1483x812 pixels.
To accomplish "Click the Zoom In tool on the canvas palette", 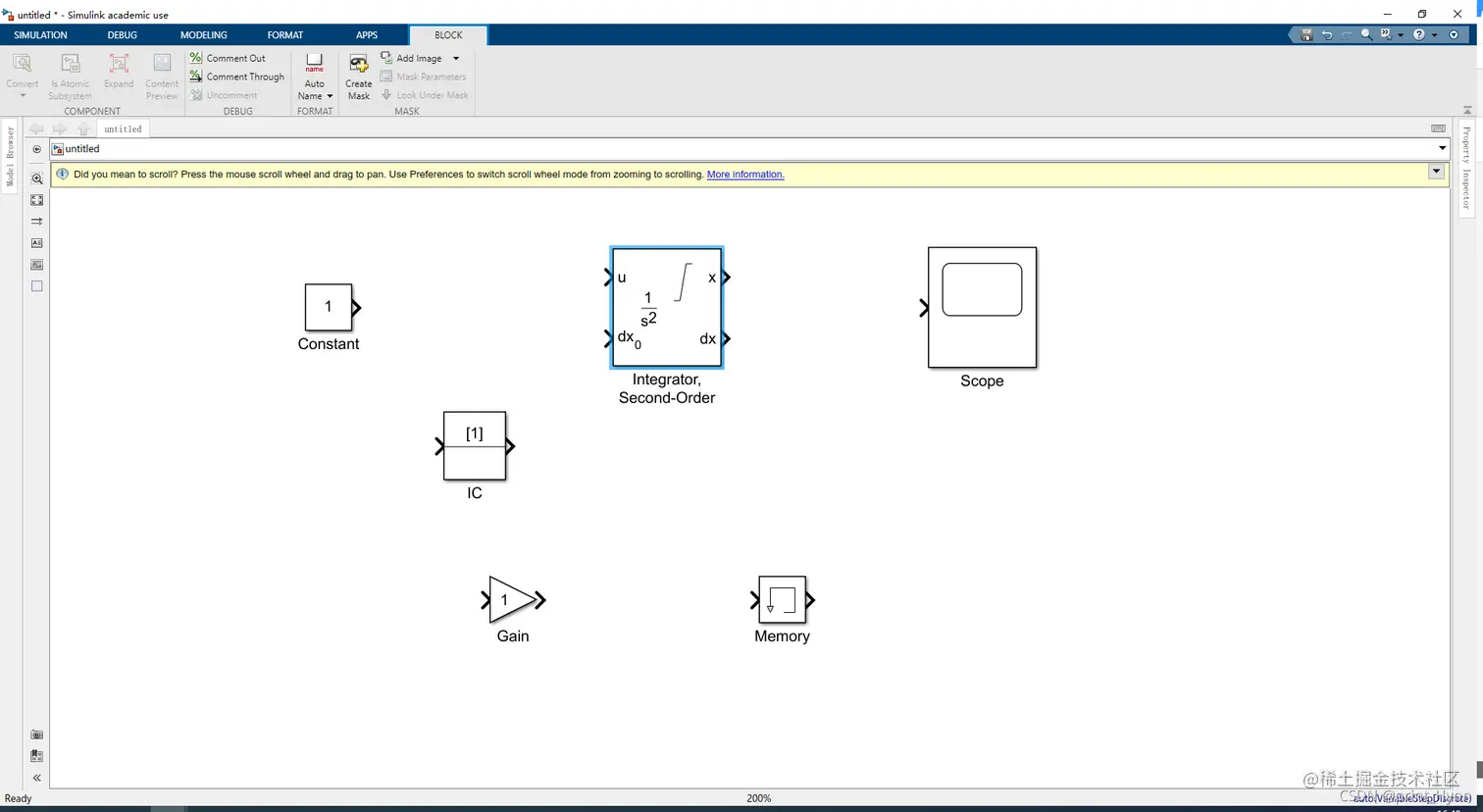I will click(x=37, y=178).
